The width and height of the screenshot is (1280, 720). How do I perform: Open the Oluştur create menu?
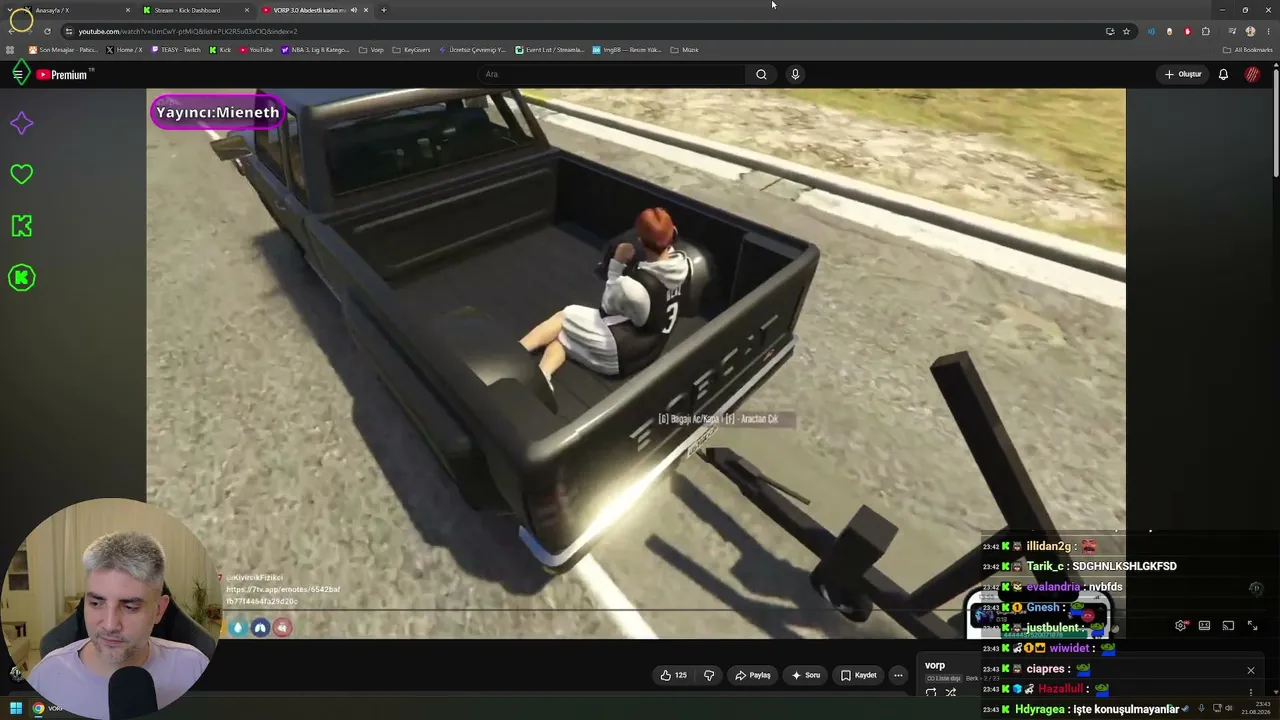(1182, 74)
